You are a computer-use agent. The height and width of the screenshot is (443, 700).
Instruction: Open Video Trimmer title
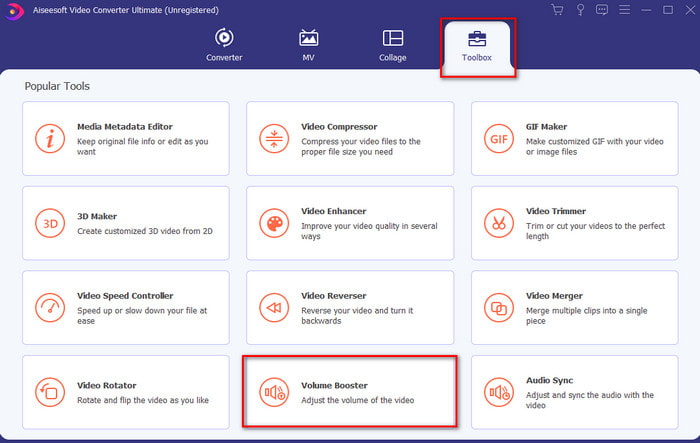click(x=556, y=211)
